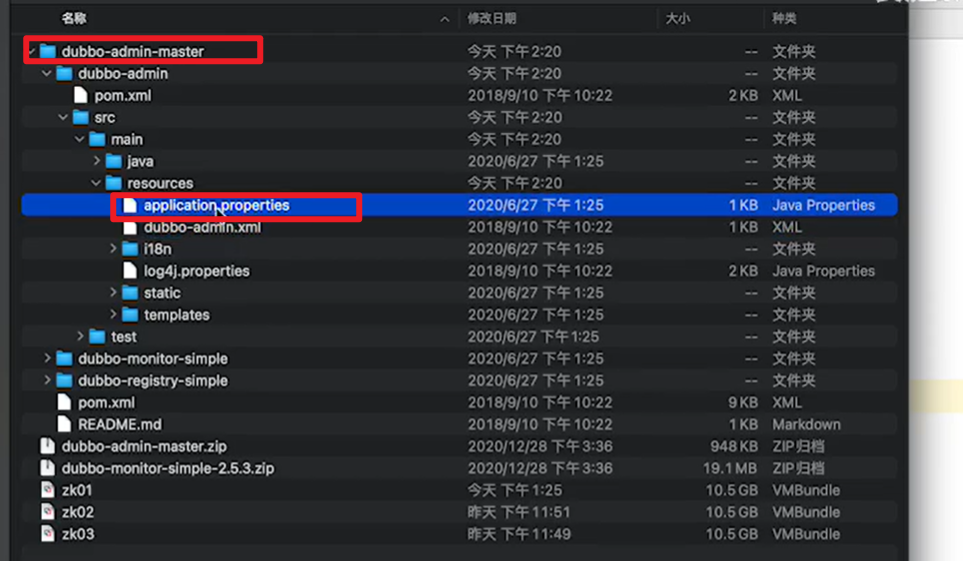Expand the static folder
This screenshot has height=561, width=963.
tap(113, 292)
